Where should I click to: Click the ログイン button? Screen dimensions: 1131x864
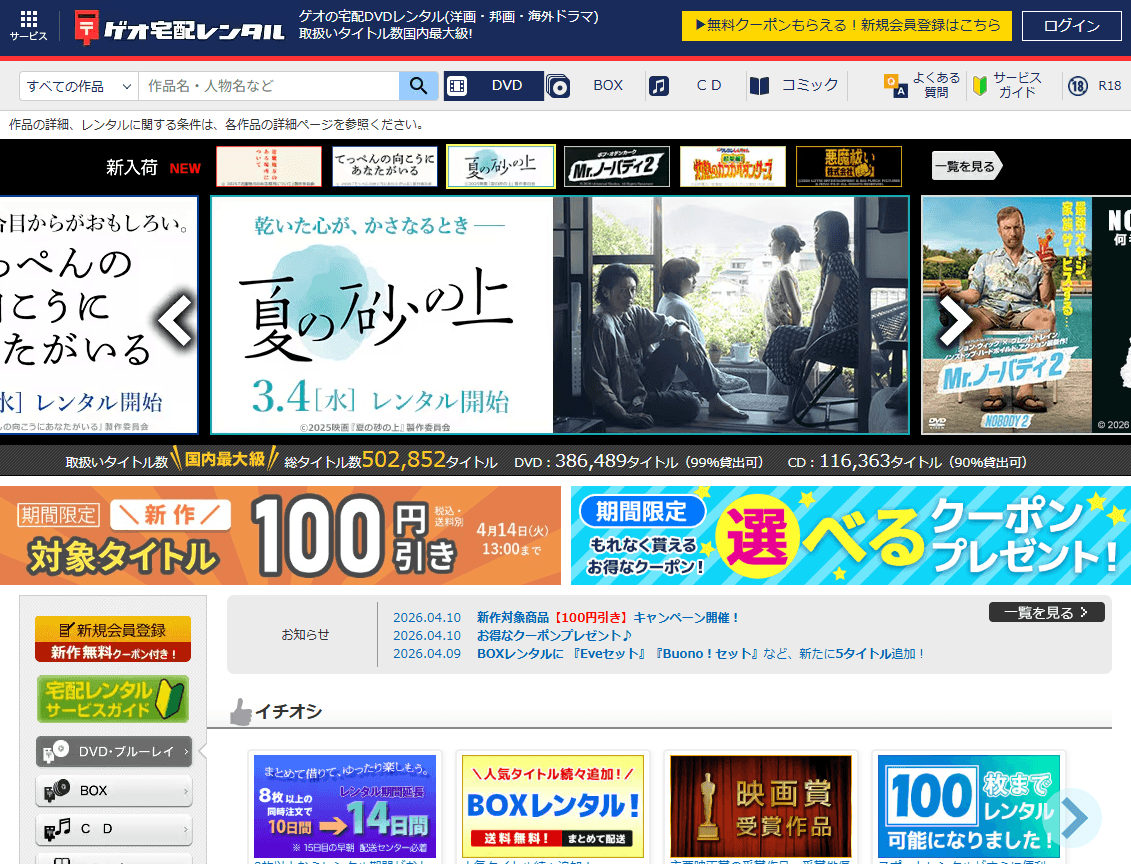1071,26
